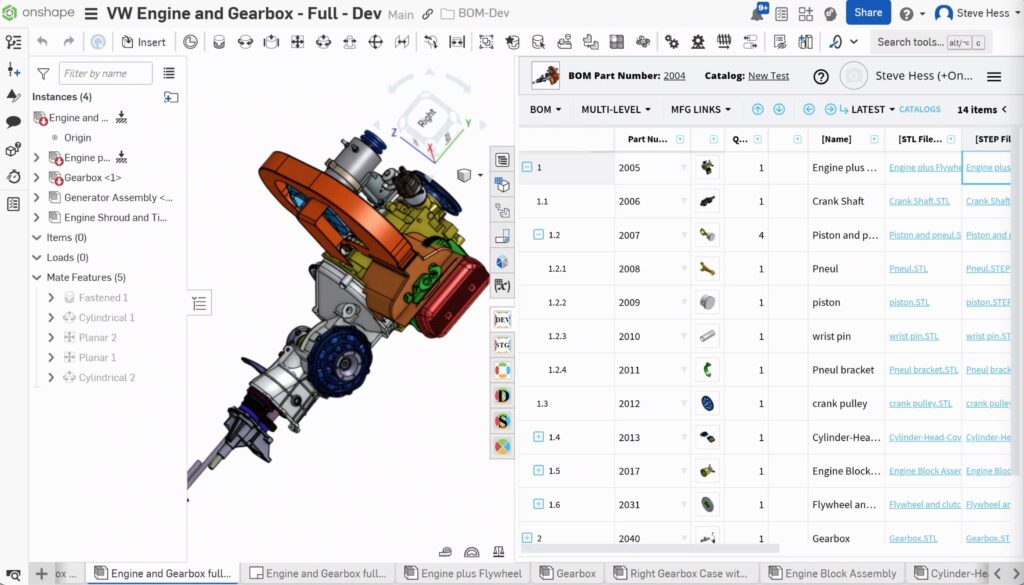The image size is (1024, 585).
Task: Collapse the Loads (0) section
Action: click(x=37, y=257)
